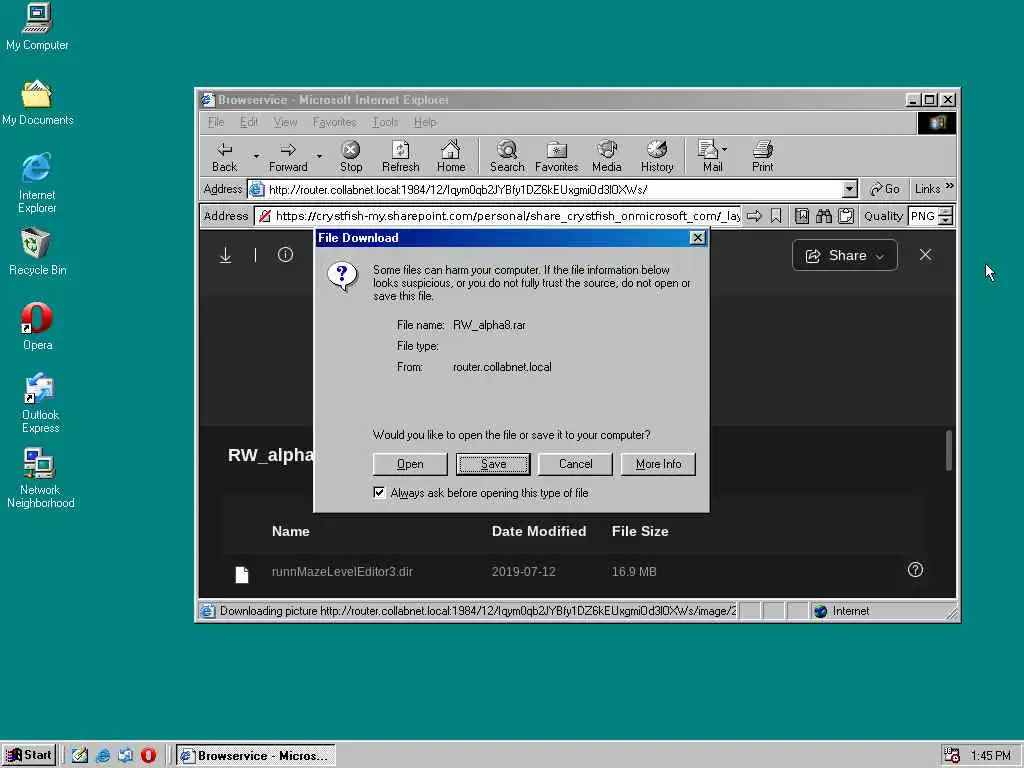Click the download arrow icon on the page
The width and height of the screenshot is (1024, 768).
pos(225,255)
